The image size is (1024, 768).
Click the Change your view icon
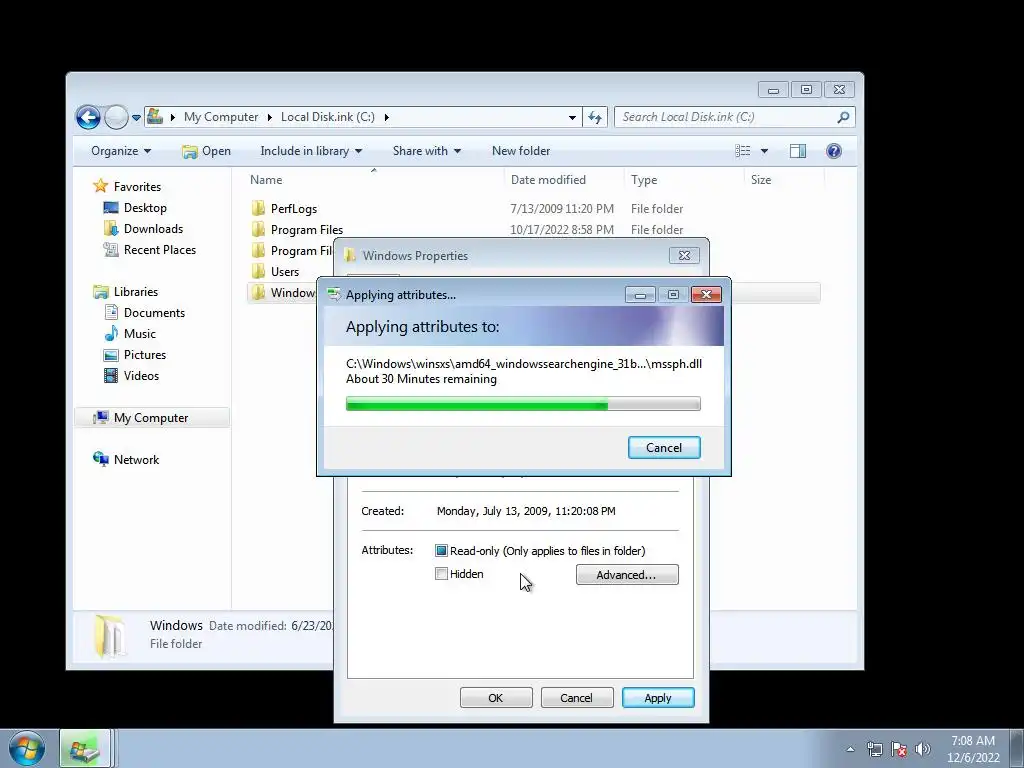coord(743,151)
